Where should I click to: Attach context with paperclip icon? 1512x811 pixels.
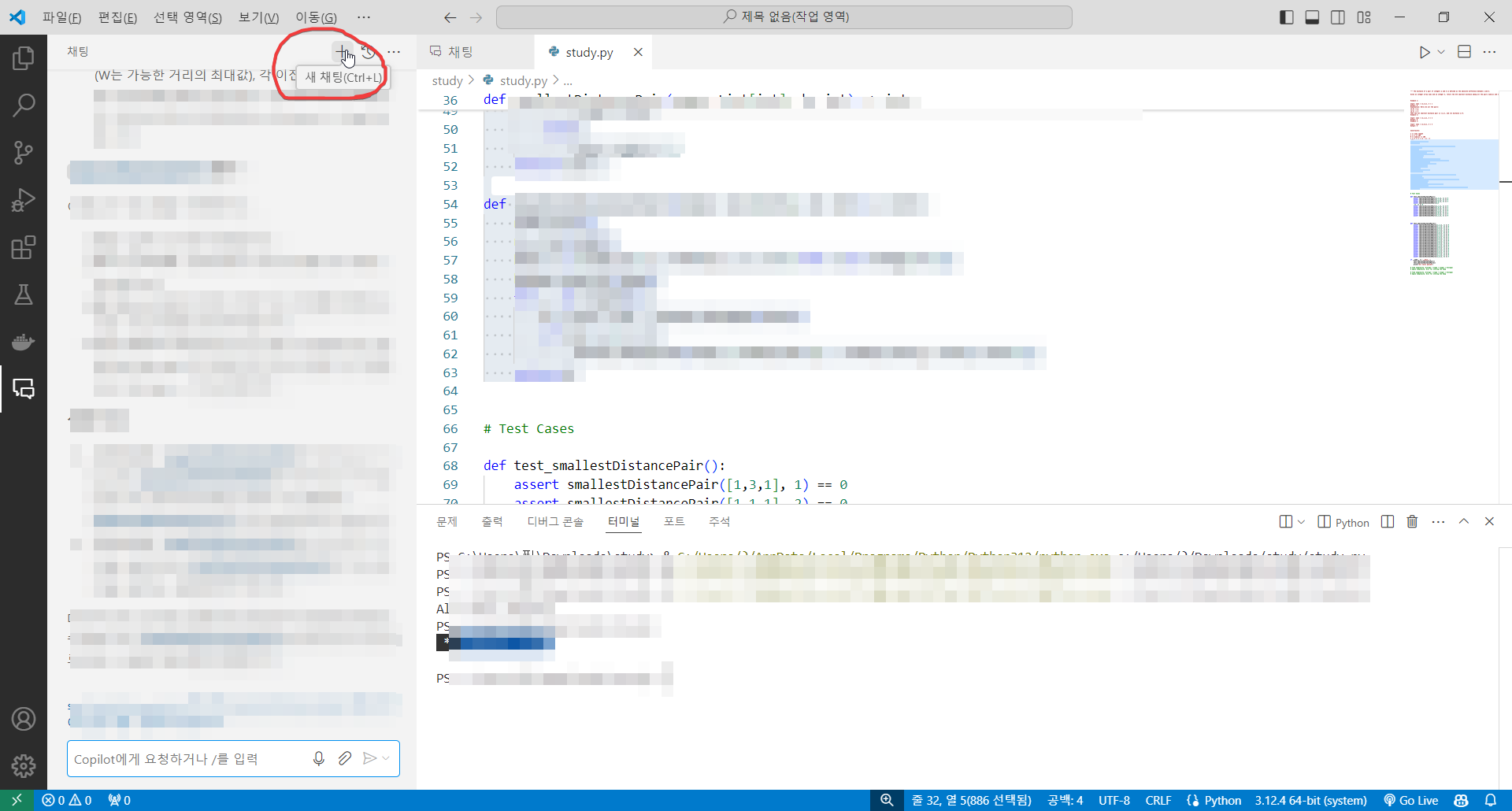click(x=344, y=758)
